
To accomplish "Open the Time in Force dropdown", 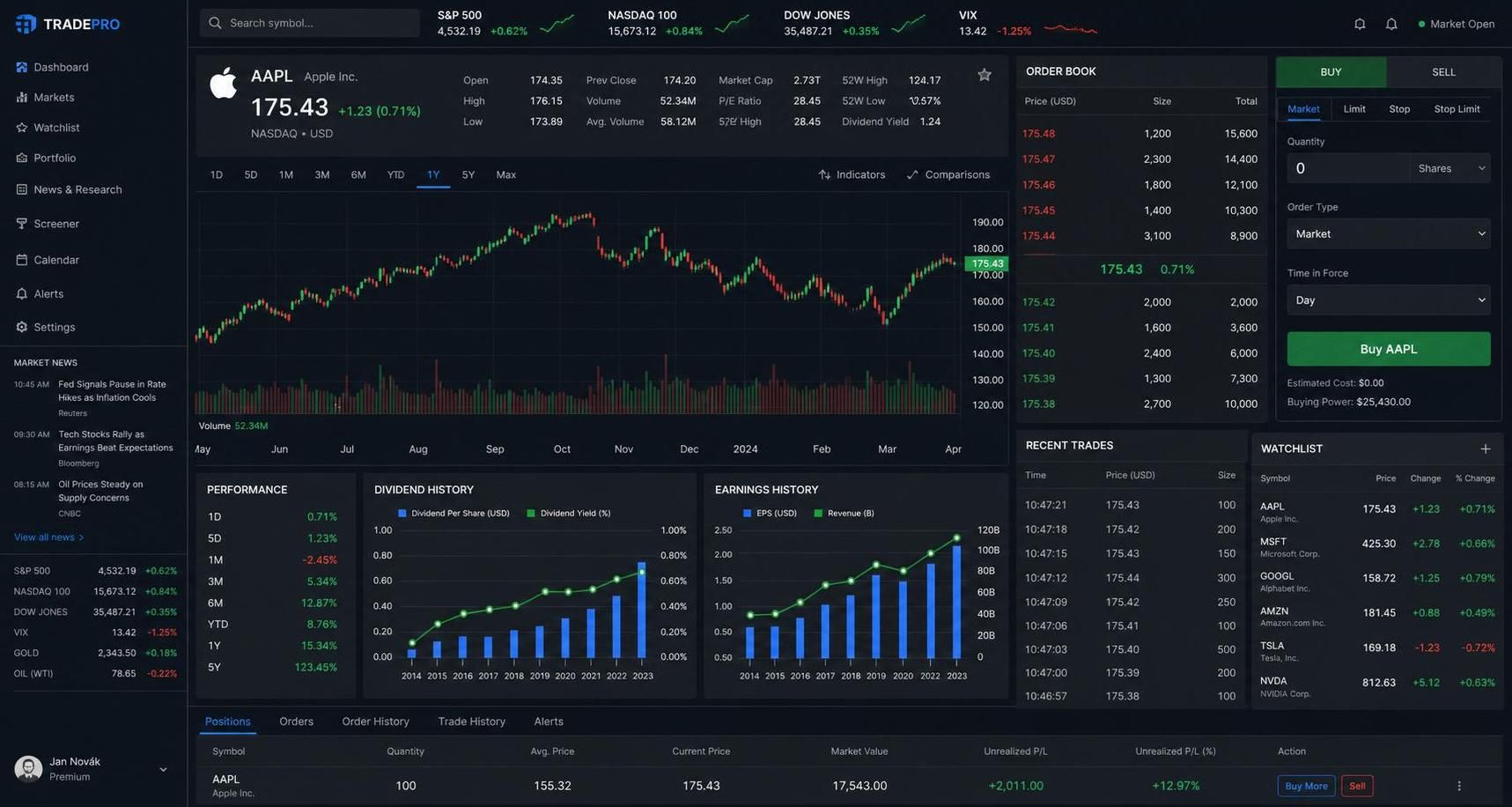I will (x=1389, y=300).
